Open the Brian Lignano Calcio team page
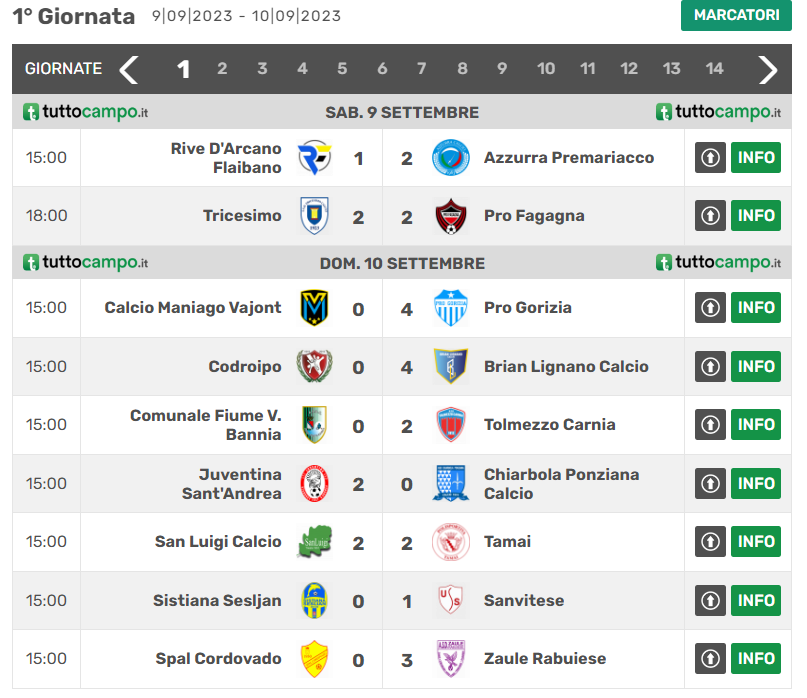This screenshot has height=698, width=807. pyautogui.click(x=566, y=366)
